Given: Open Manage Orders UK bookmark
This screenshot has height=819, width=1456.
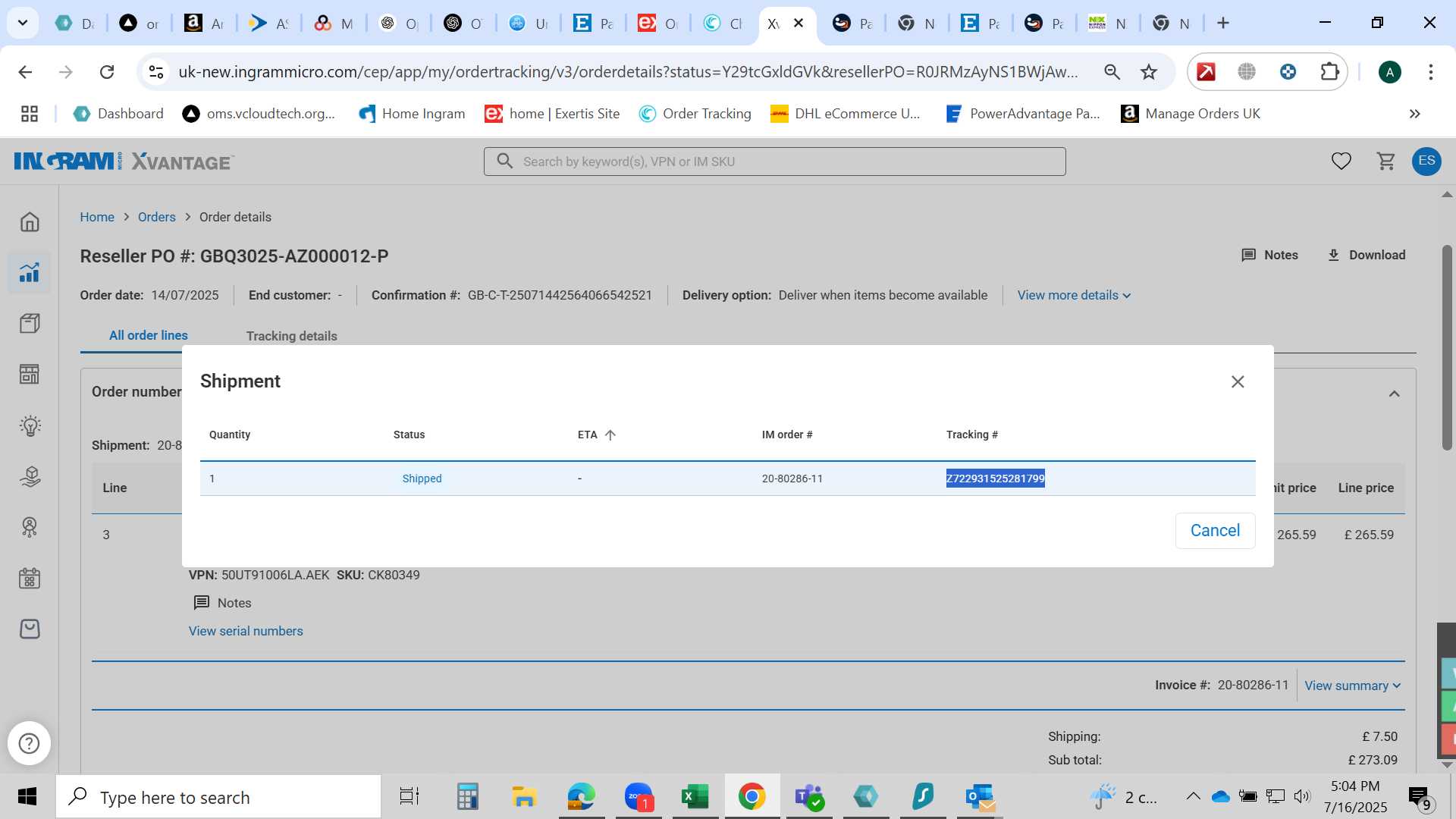Looking at the screenshot, I should tap(1191, 114).
